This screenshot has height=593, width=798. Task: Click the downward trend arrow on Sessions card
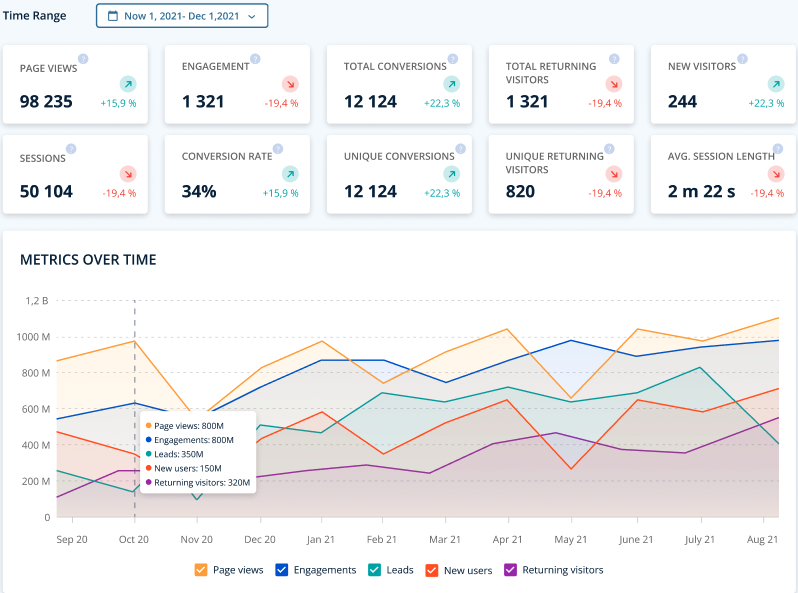[128, 174]
